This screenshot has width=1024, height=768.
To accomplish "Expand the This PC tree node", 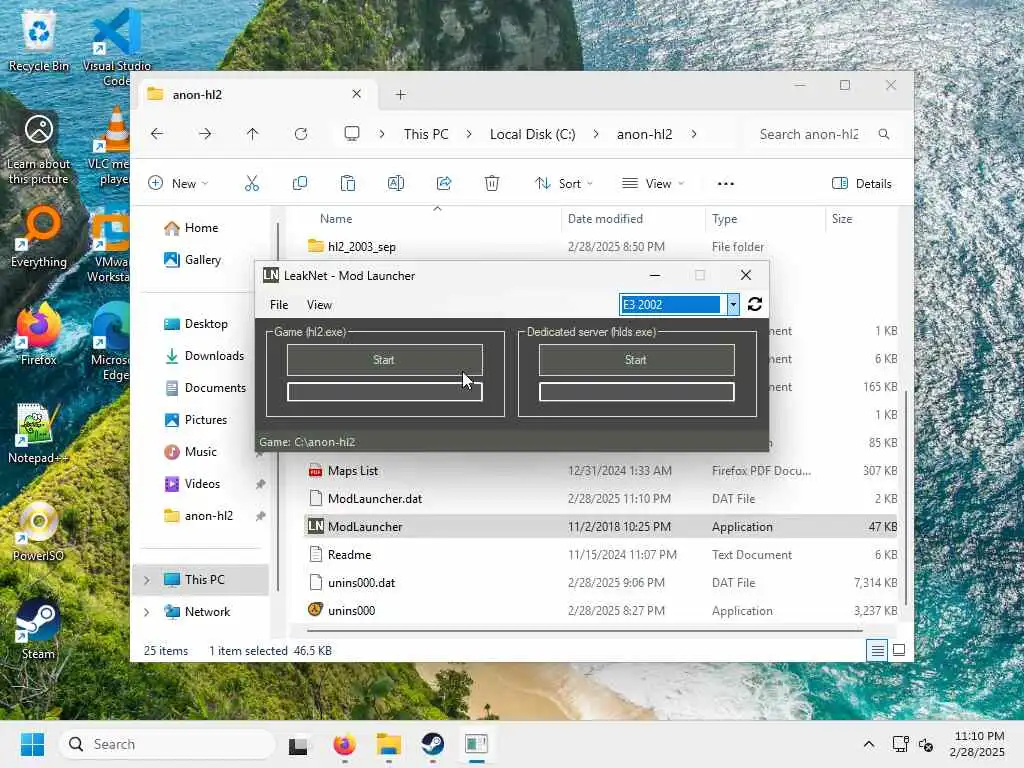I will (x=146, y=580).
